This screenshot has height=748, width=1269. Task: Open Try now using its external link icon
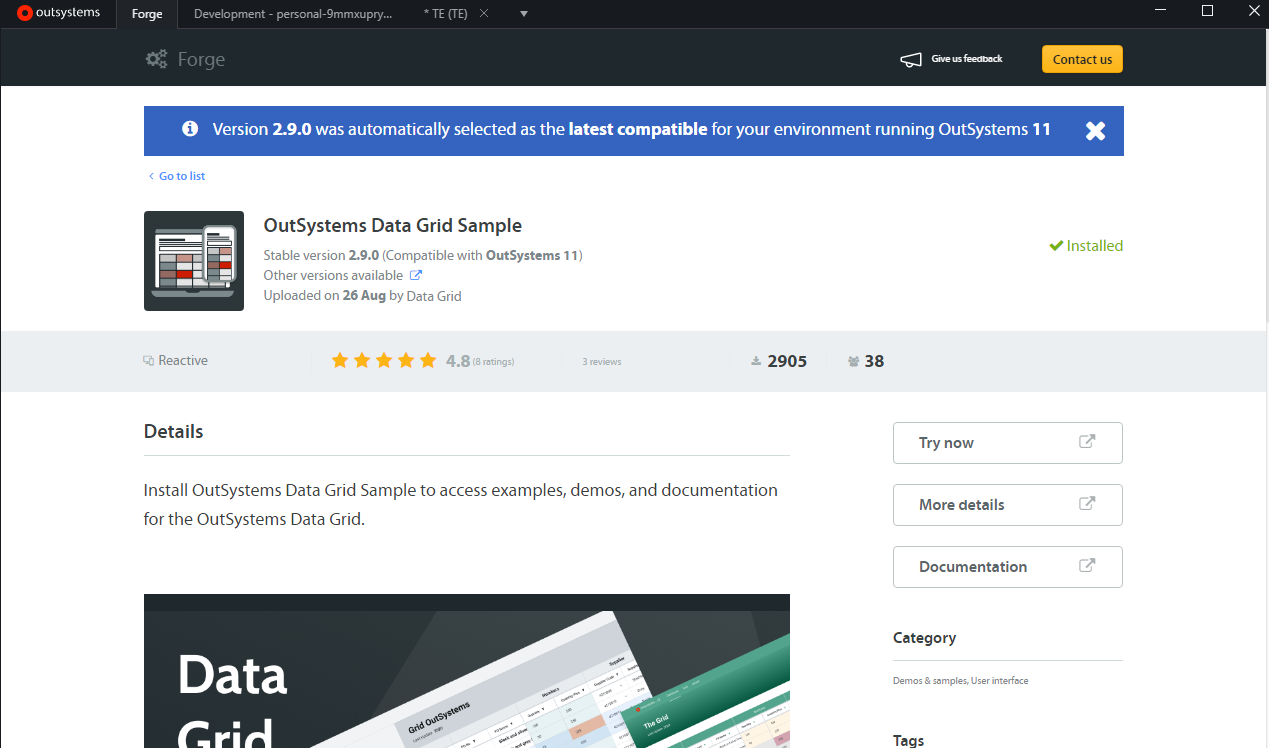[1087, 442]
